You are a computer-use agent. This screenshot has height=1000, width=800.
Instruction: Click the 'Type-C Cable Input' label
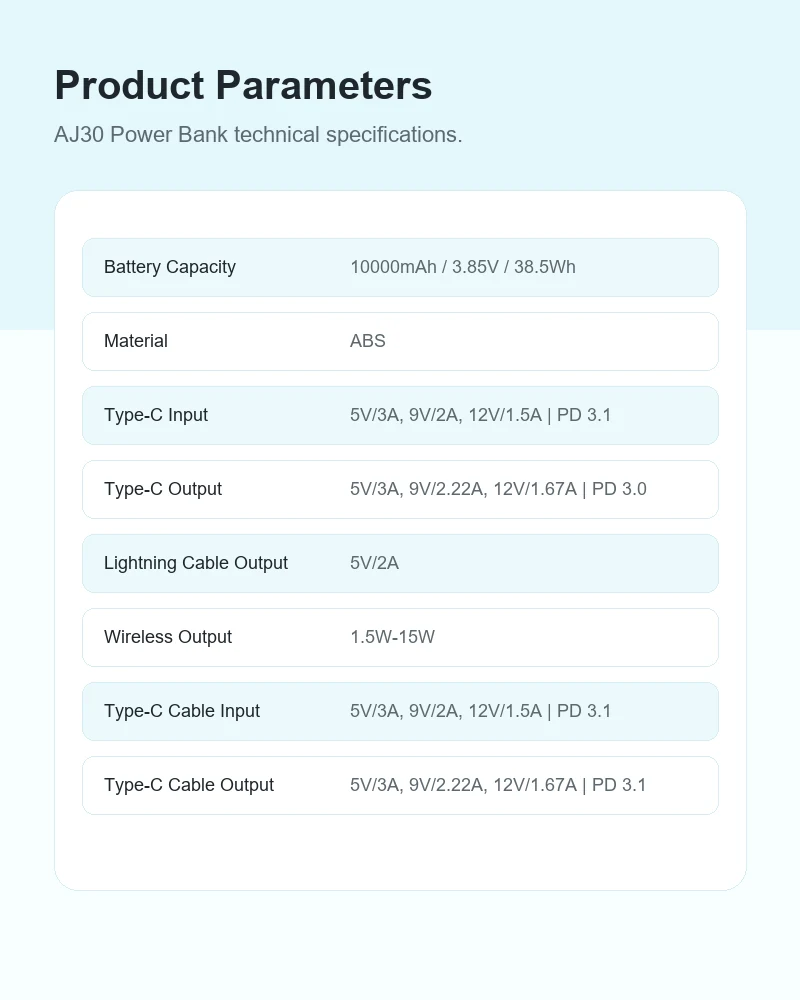(182, 710)
